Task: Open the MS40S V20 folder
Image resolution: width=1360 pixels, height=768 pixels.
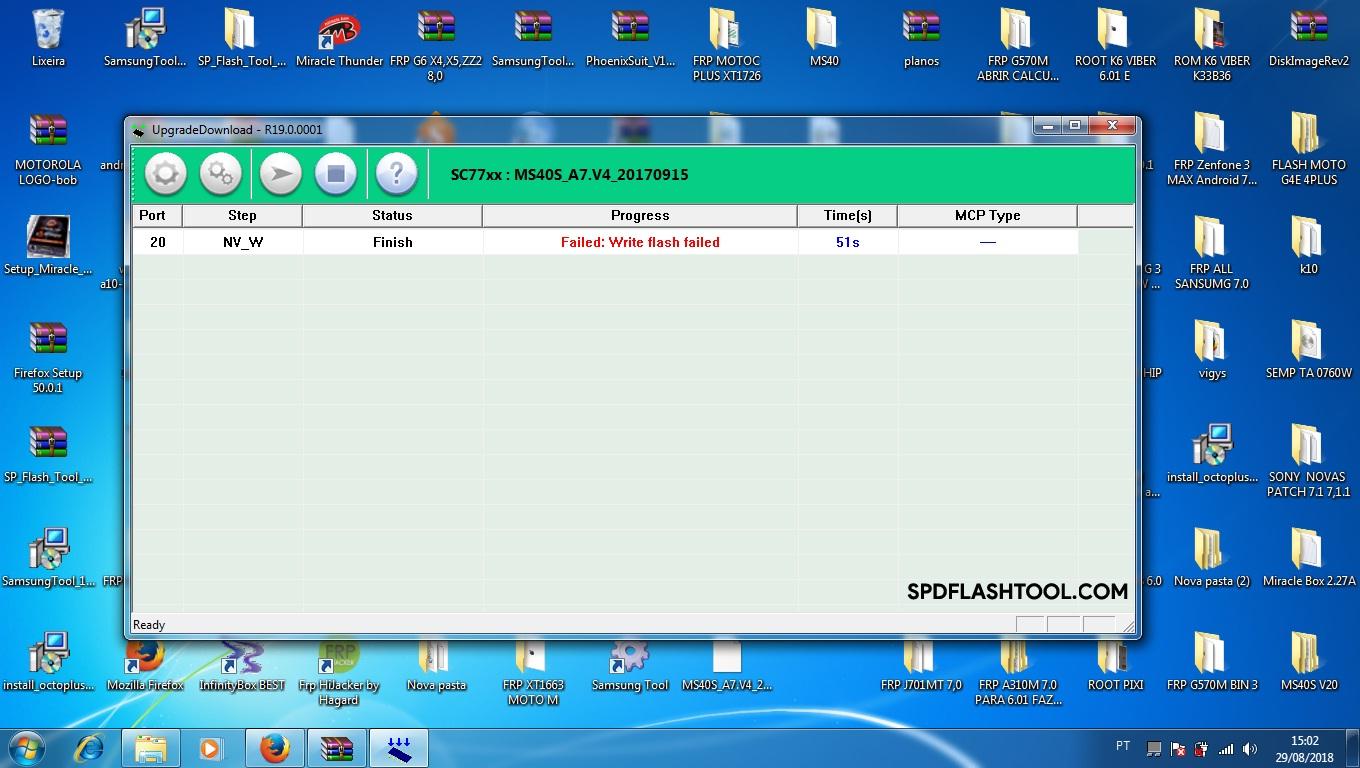Action: (x=1309, y=663)
